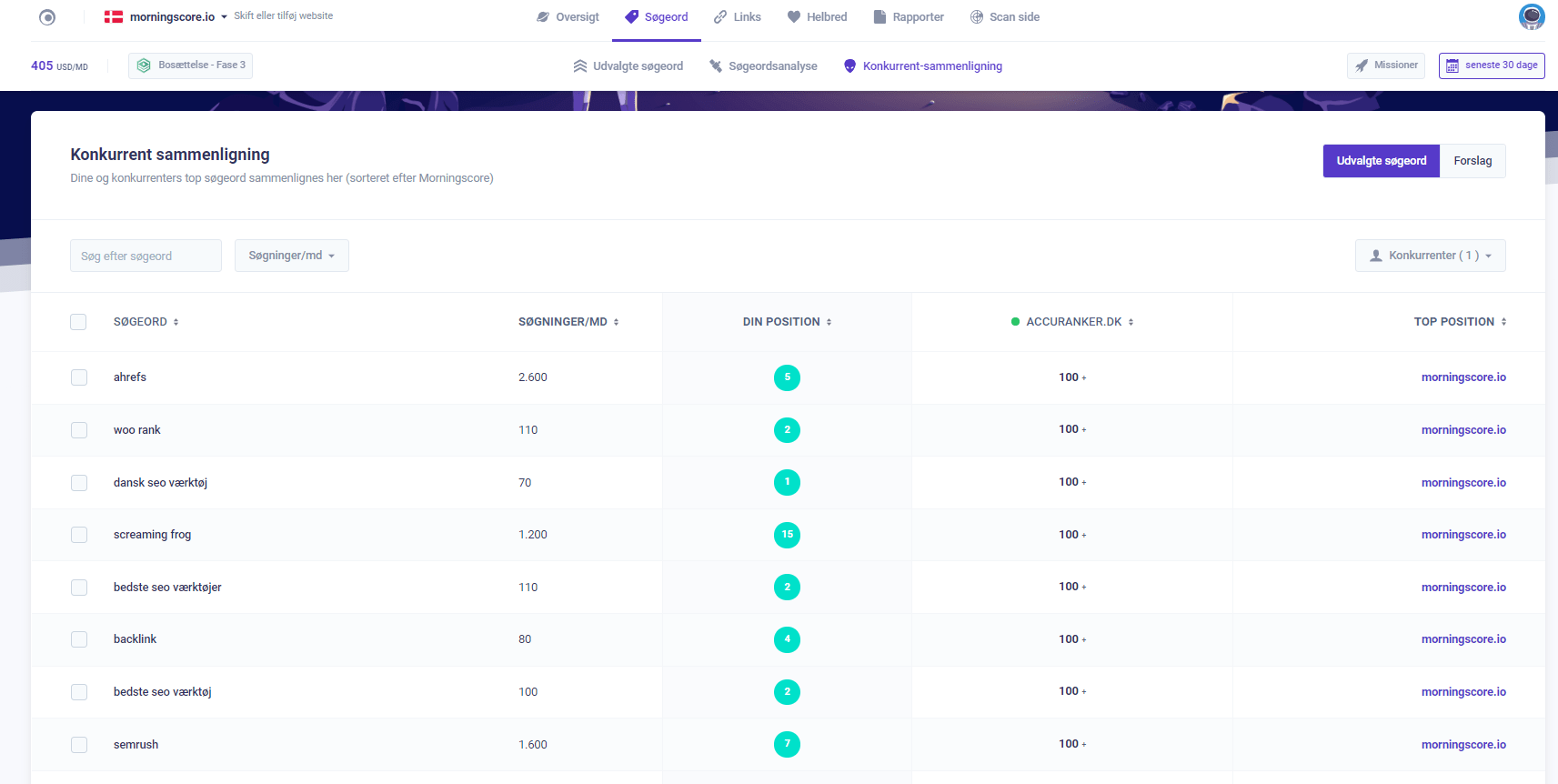Image resolution: width=1558 pixels, height=784 pixels.
Task: Click the Morningscore circular logo icon
Action: point(47,17)
